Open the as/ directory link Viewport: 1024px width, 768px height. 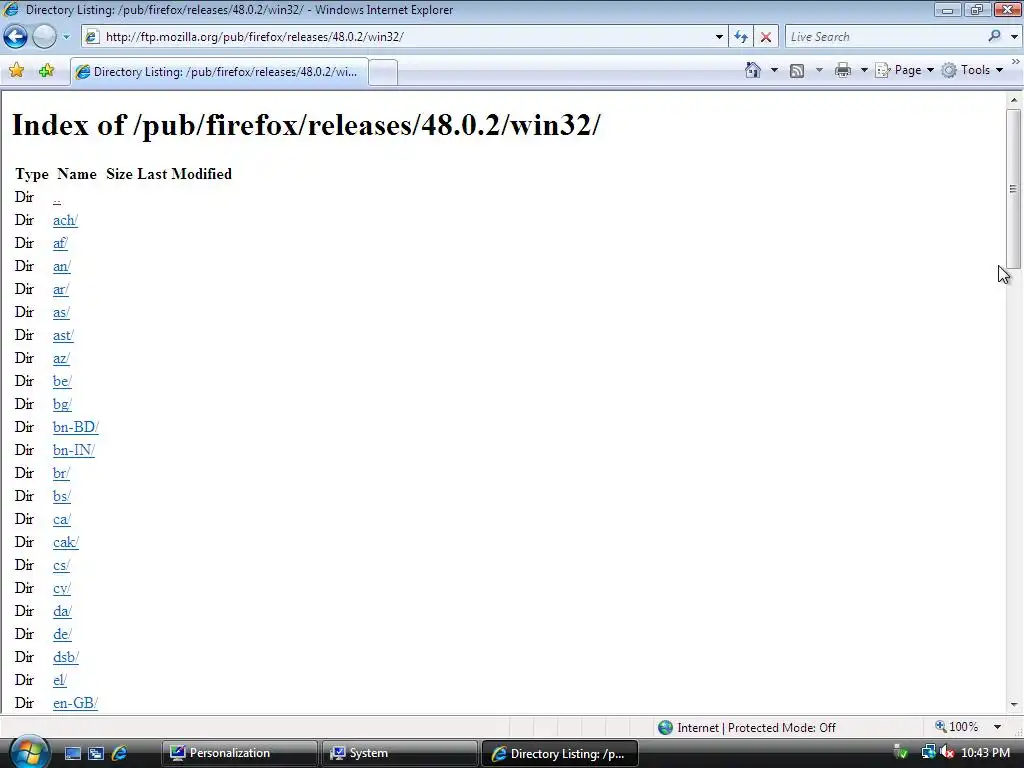pyautogui.click(x=61, y=312)
